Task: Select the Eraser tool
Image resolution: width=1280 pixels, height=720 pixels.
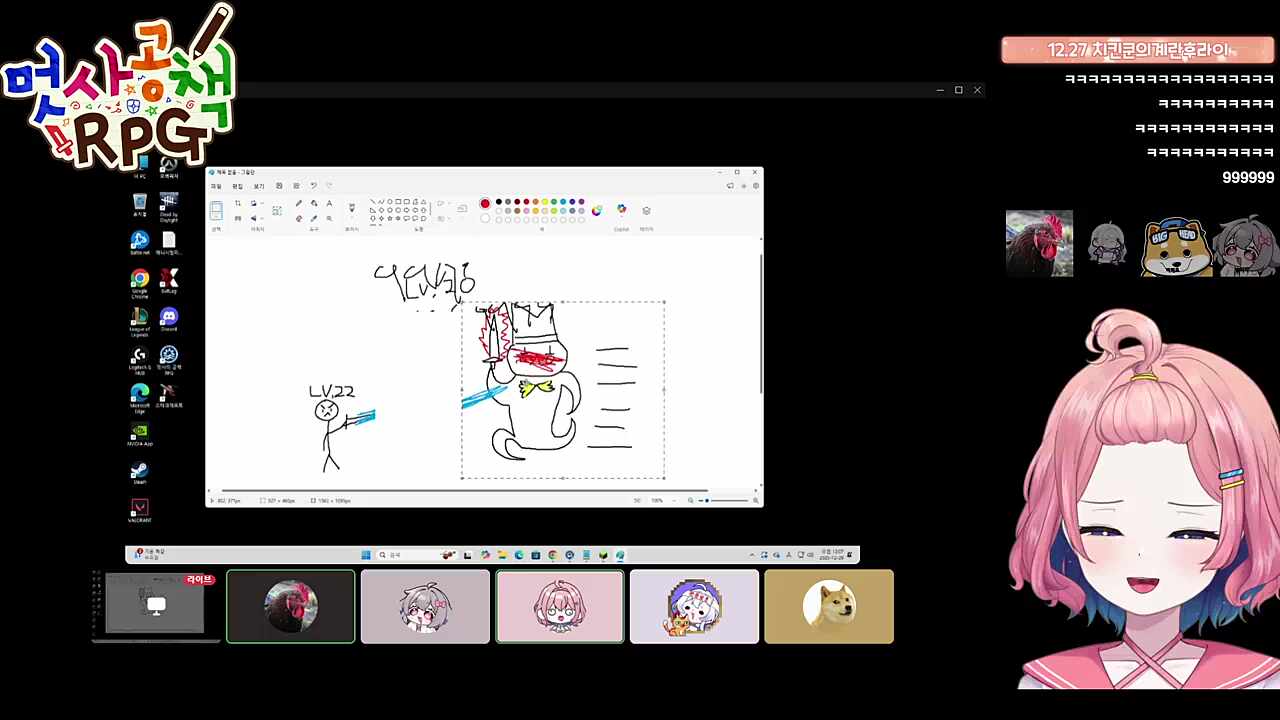Action: pyautogui.click(x=298, y=218)
